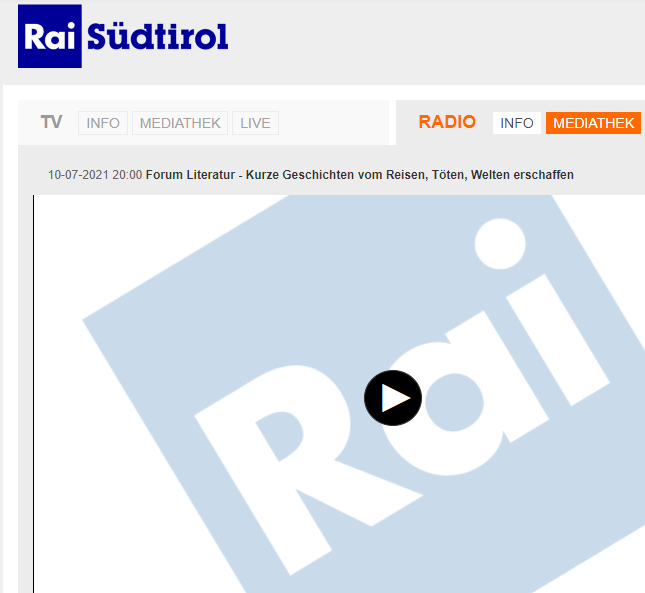Open RADIO MEDIATHEK page
The image size is (645, 593).
click(x=594, y=123)
